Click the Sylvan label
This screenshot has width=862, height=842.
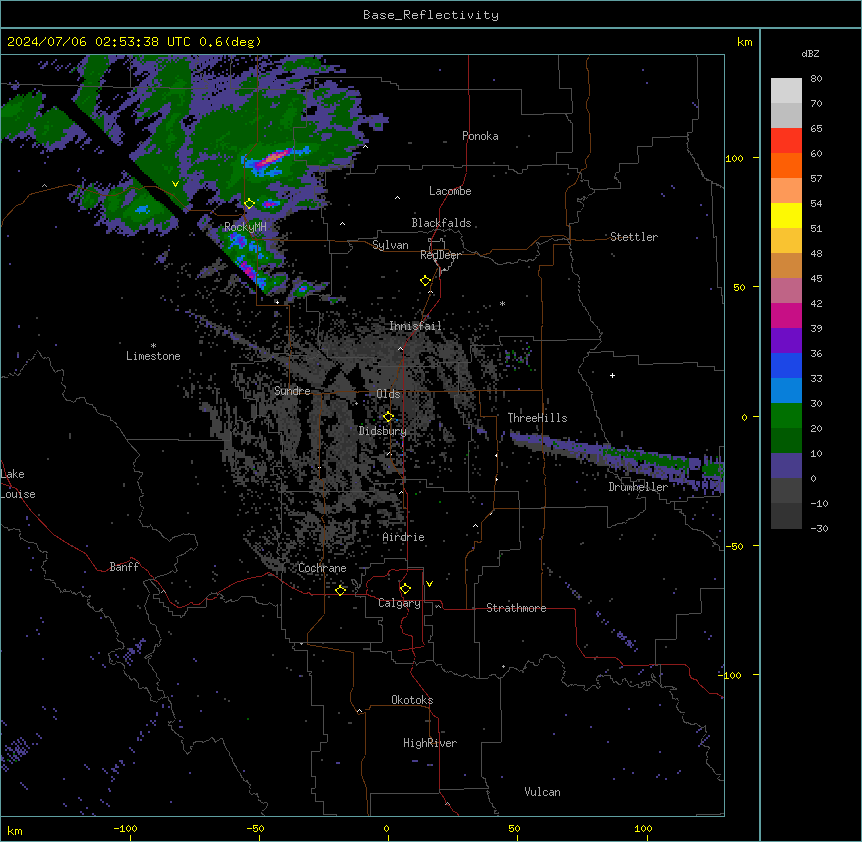point(390,245)
